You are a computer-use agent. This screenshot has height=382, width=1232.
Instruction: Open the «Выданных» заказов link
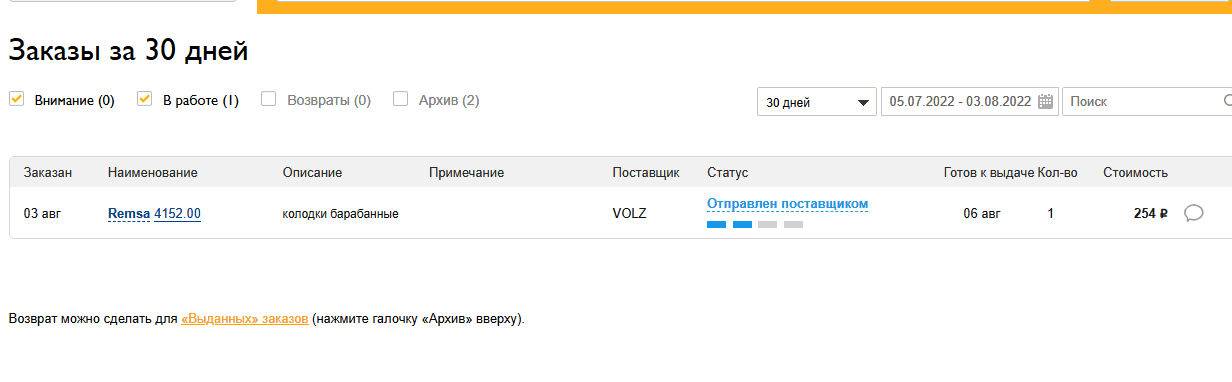(245, 319)
